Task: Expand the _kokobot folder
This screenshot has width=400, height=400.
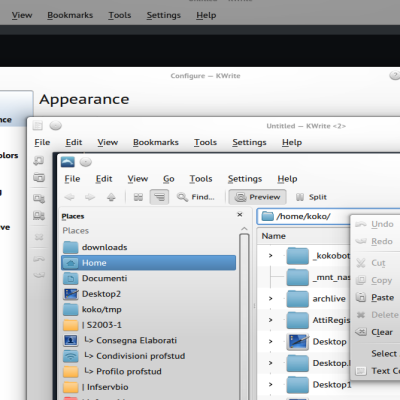Action: coord(271,256)
